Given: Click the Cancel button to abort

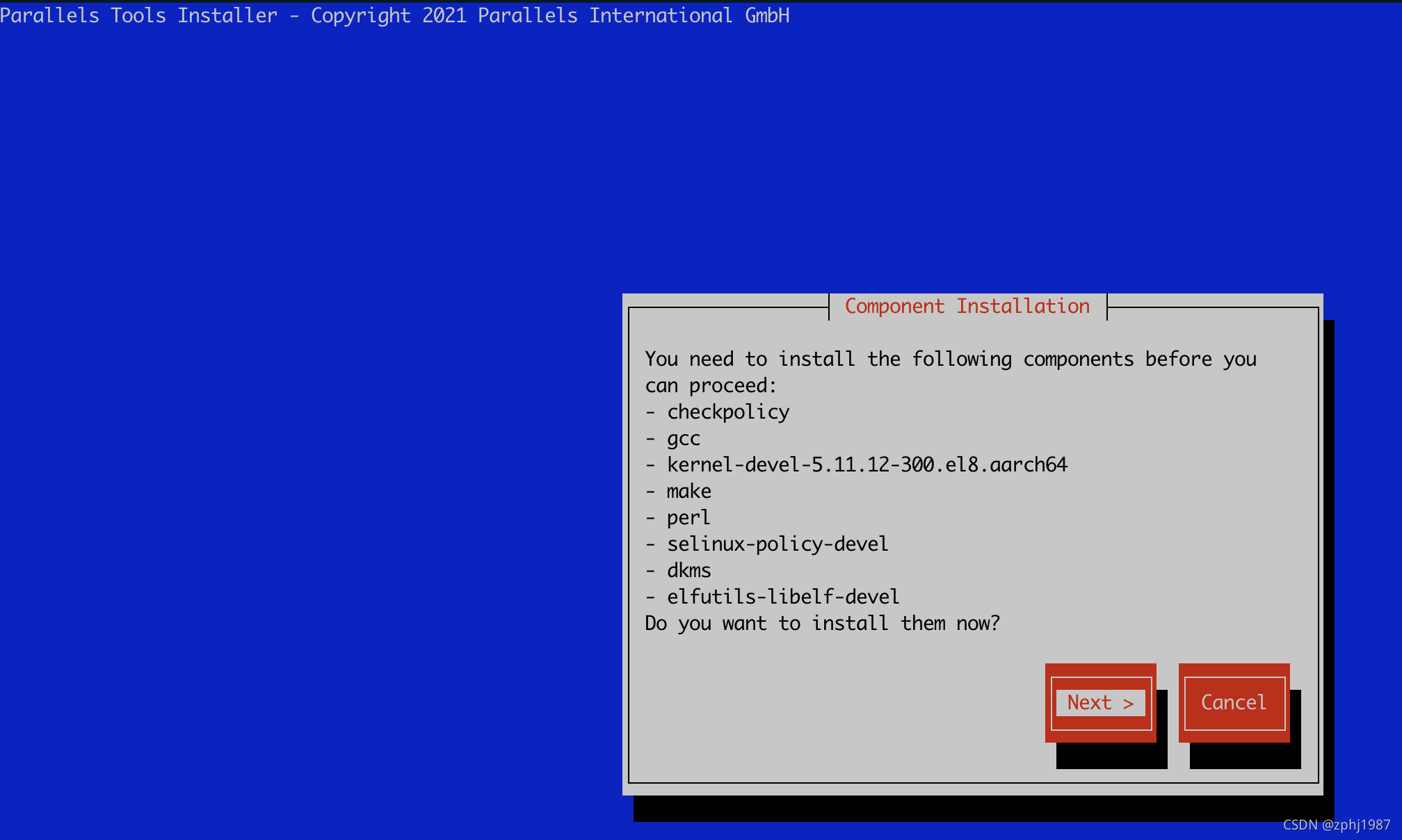Looking at the screenshot, I should click(x=1233, y=700).
